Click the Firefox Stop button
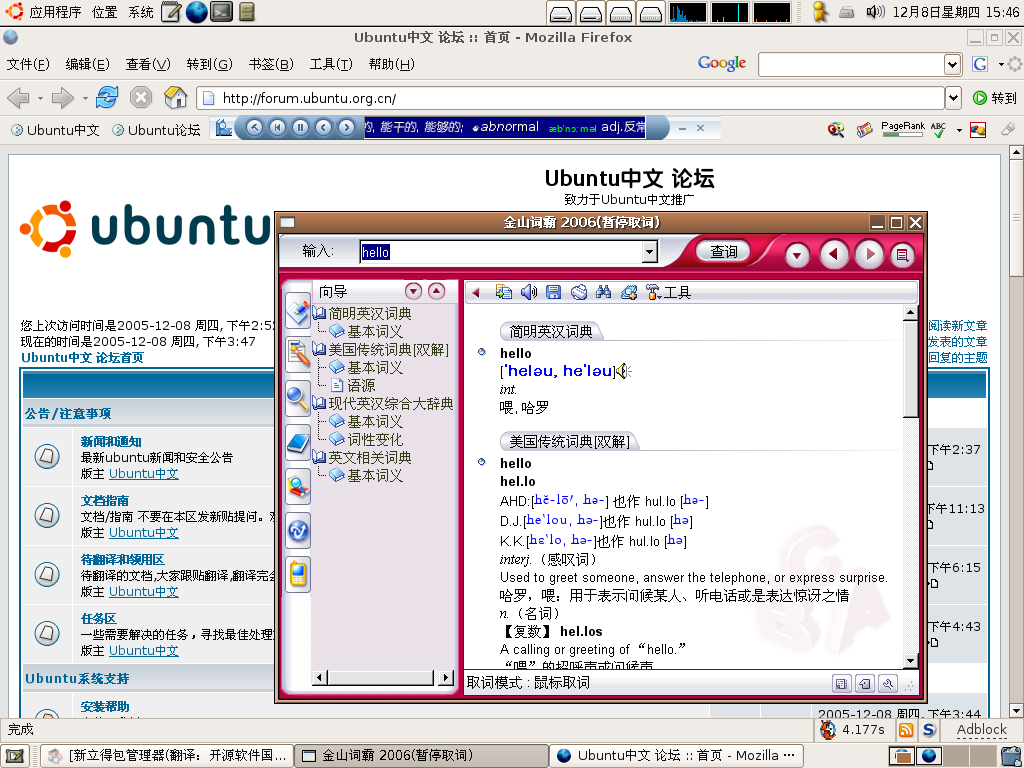The image size is (1024, 768). pyautogui.click(x=140, y=98)
